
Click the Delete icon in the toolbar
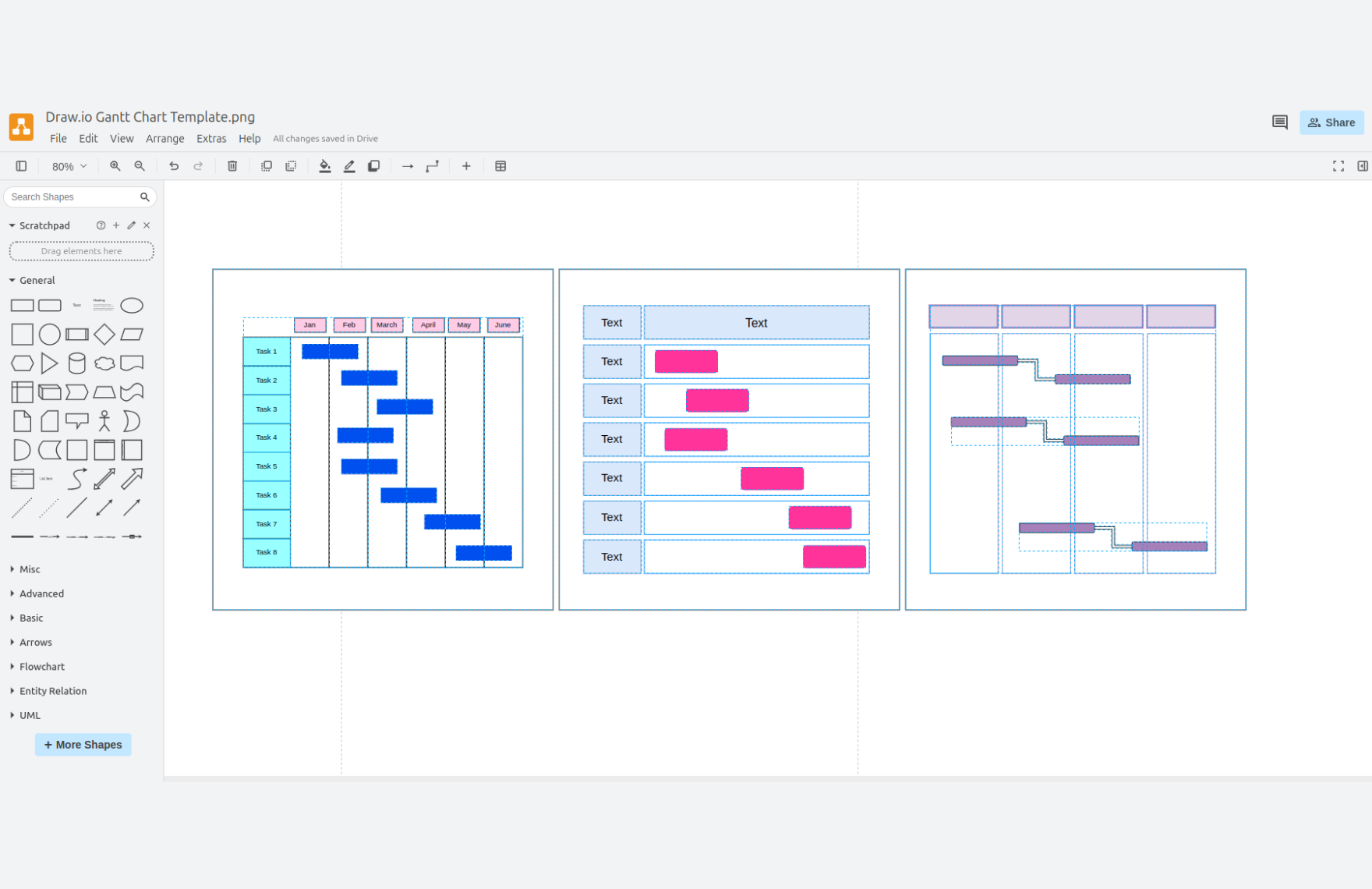pyautogui.click(x=232, y=165)
